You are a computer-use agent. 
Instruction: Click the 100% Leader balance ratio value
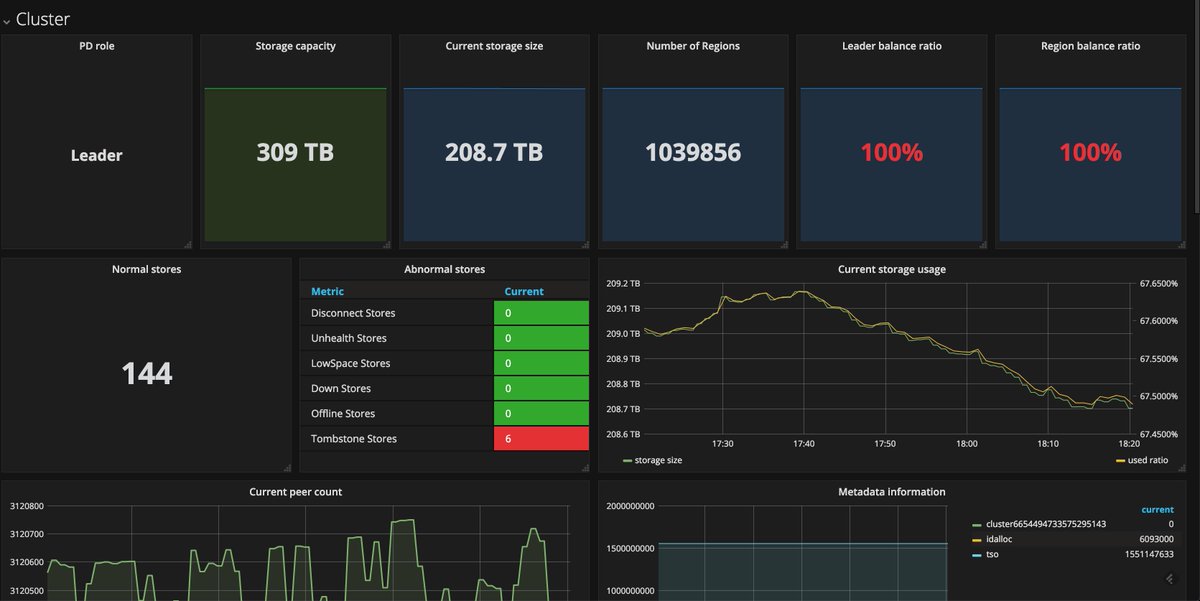(x=891, y=152)
